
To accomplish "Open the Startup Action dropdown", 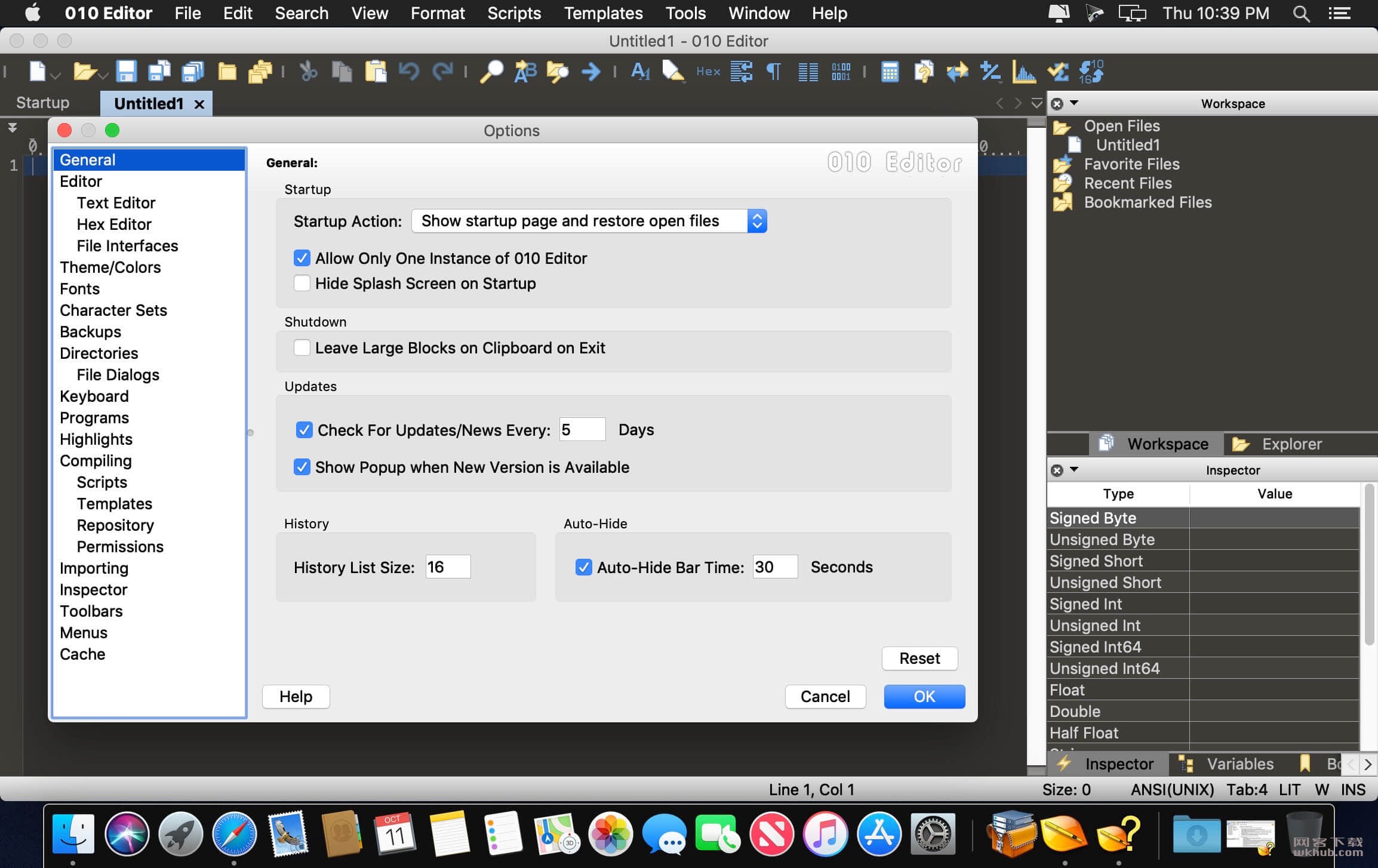I will pyautogui.click(x=589, y=221).
